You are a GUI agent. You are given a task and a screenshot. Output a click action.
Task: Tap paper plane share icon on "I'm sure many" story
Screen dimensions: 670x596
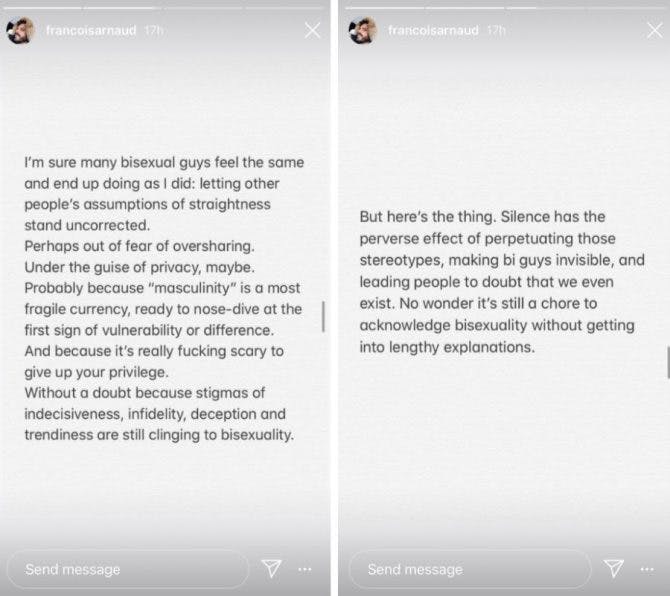tap(271, 568)
